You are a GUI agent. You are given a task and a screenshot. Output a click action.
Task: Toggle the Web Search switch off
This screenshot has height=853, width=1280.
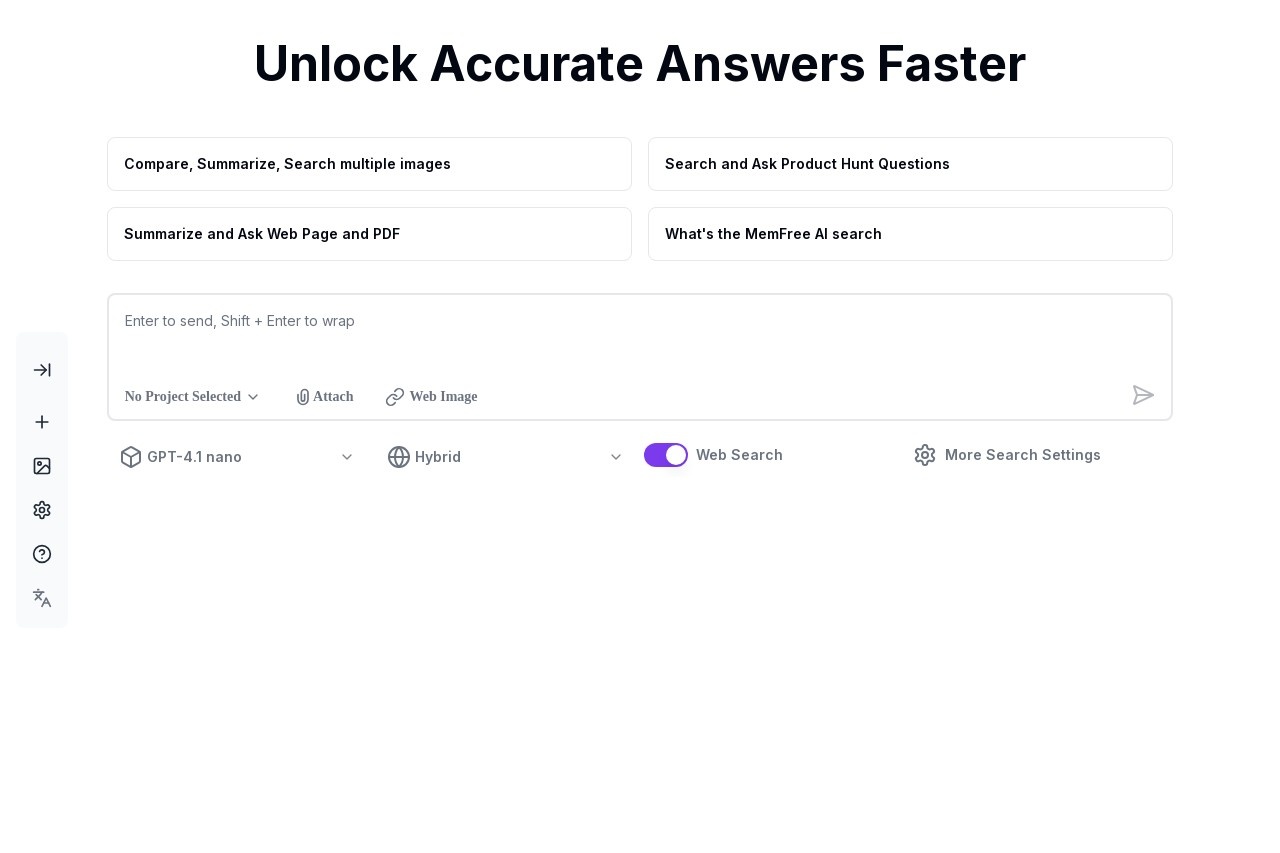[x=666, y=455]
